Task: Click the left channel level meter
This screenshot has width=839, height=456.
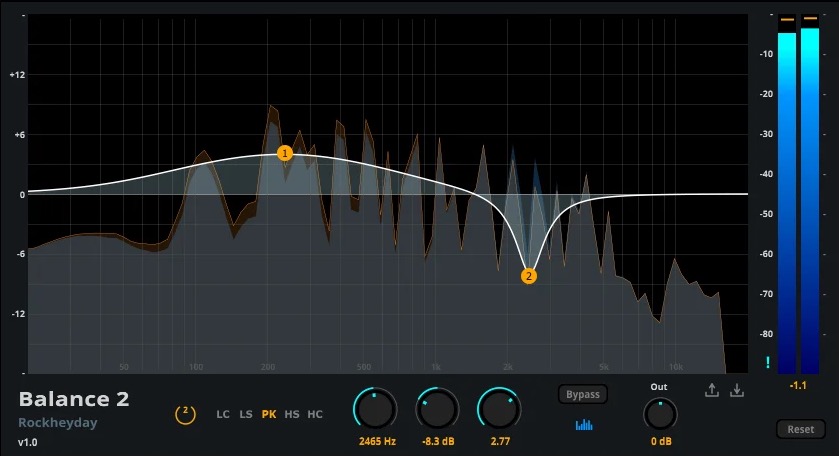Action: coord(787,194)
